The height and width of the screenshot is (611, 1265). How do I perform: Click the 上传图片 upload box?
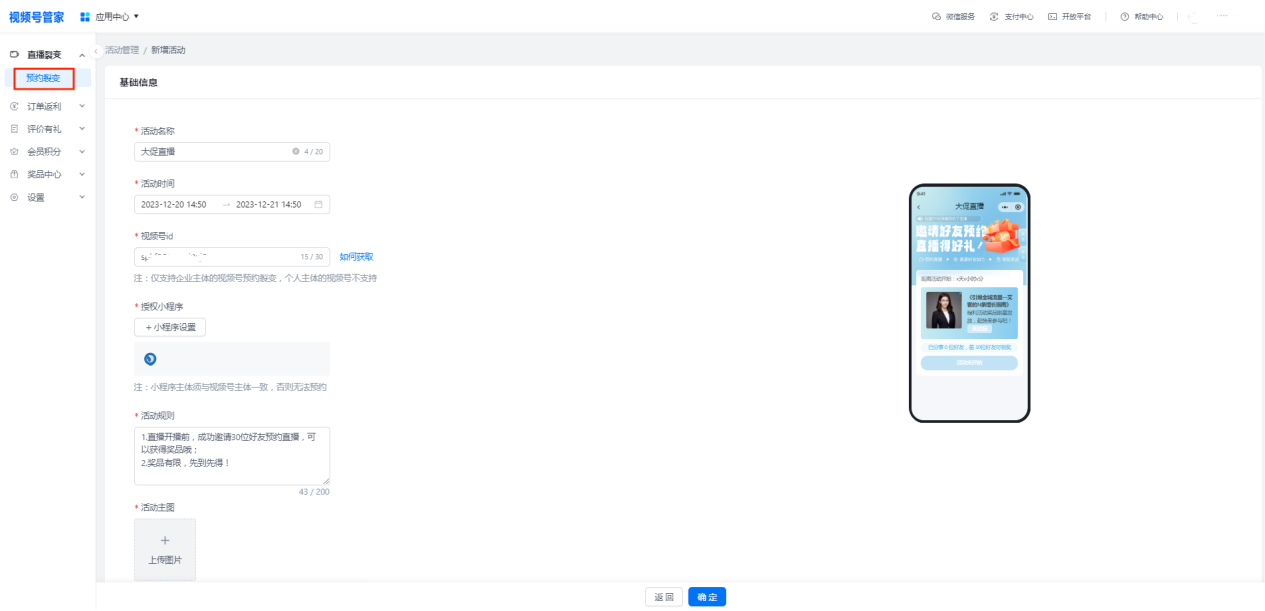(165, 549)
